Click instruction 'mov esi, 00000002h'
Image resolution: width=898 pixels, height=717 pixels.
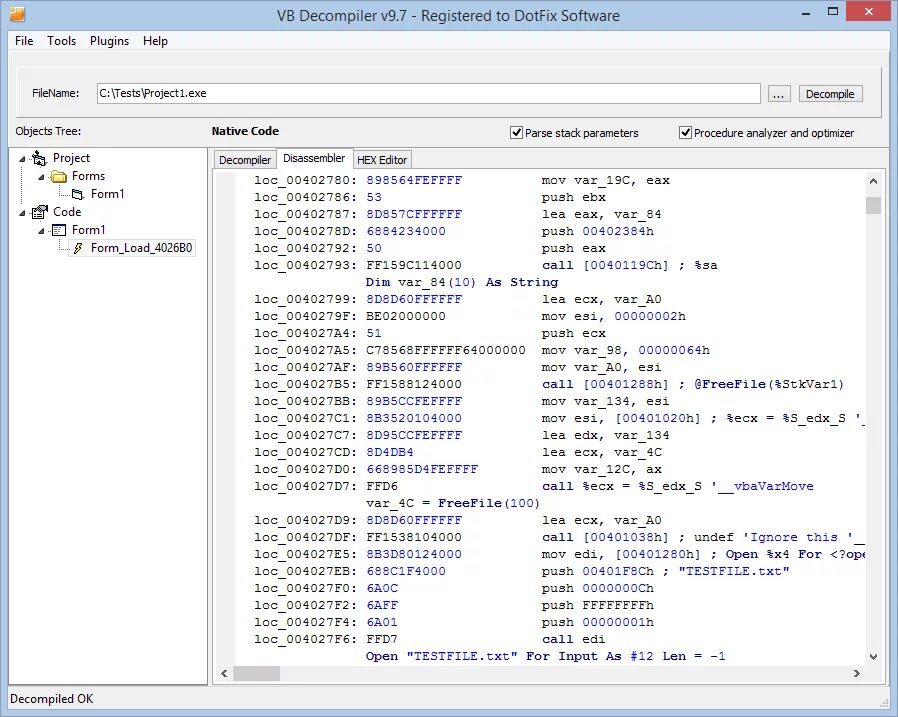(x=613, y=316)
